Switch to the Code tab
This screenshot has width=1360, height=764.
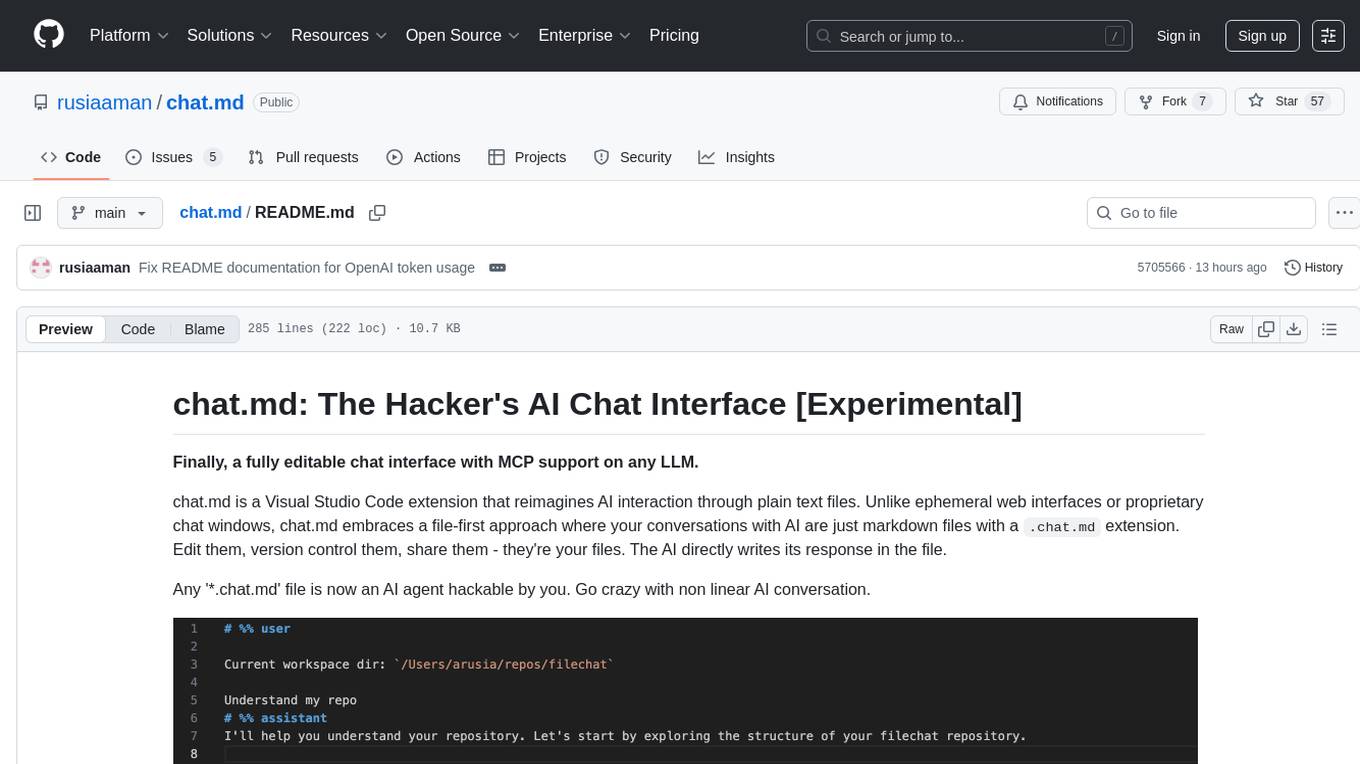click(x=71, y=157)
